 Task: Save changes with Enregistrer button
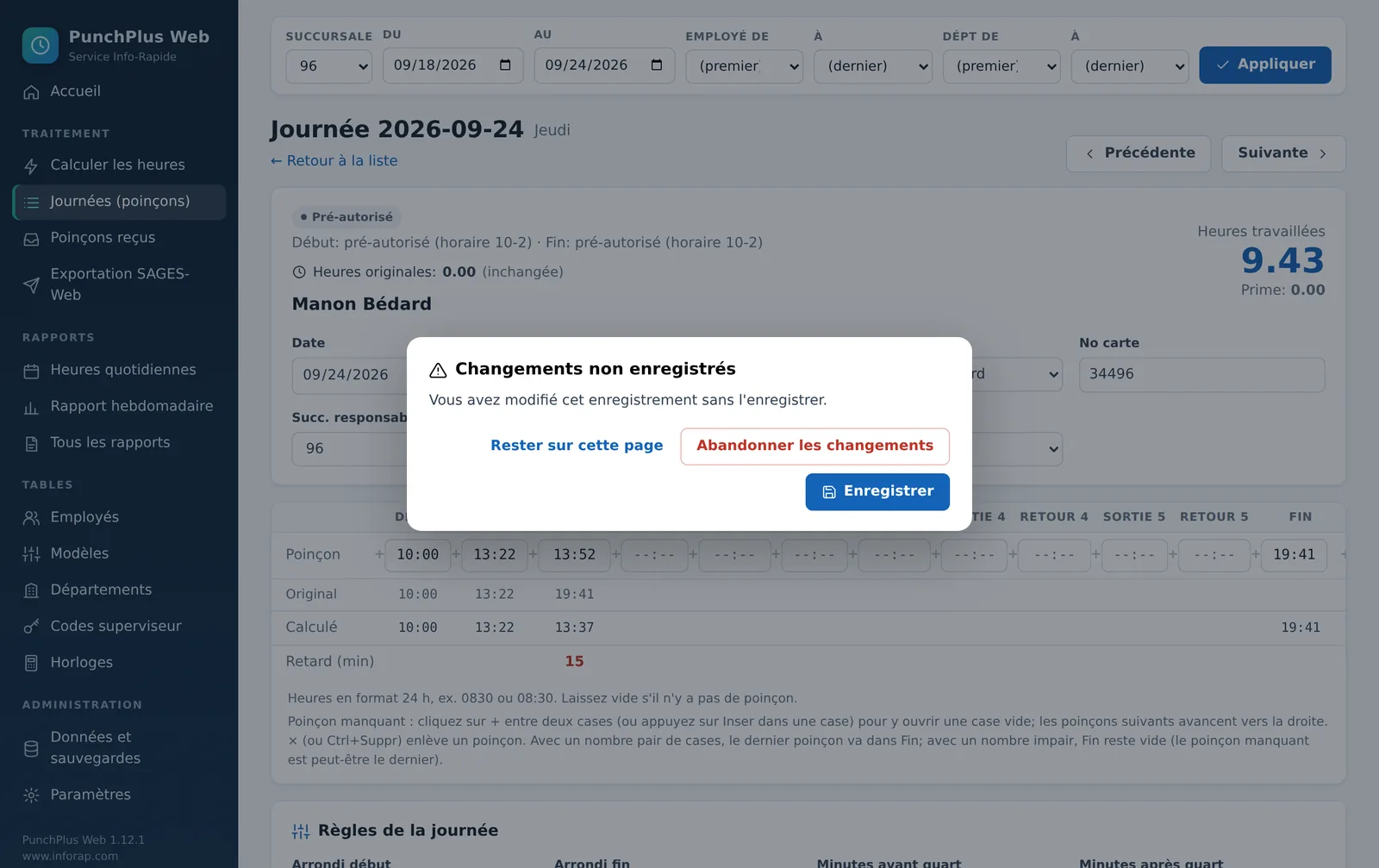[x=877, y=491]
